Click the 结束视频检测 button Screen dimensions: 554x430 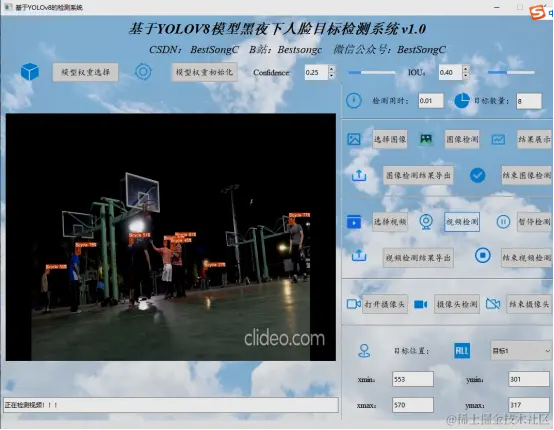tap(526, 258)
